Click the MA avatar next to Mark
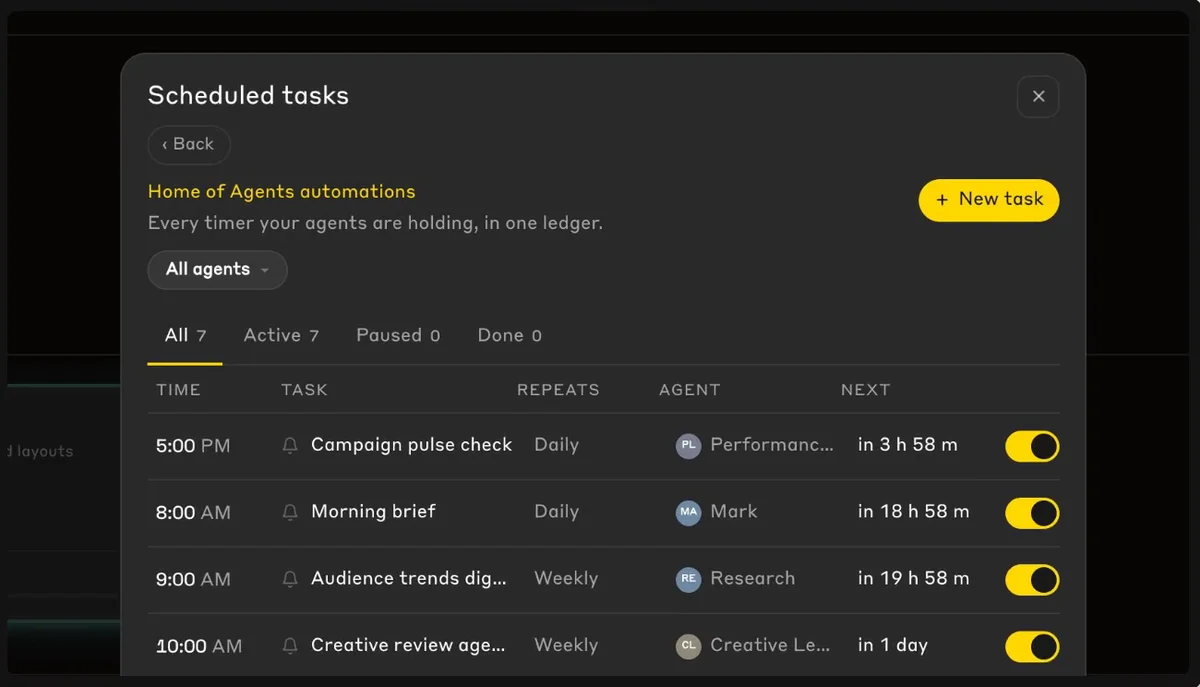The width and height of the screenshot is (1200, 687). point(688,513)
